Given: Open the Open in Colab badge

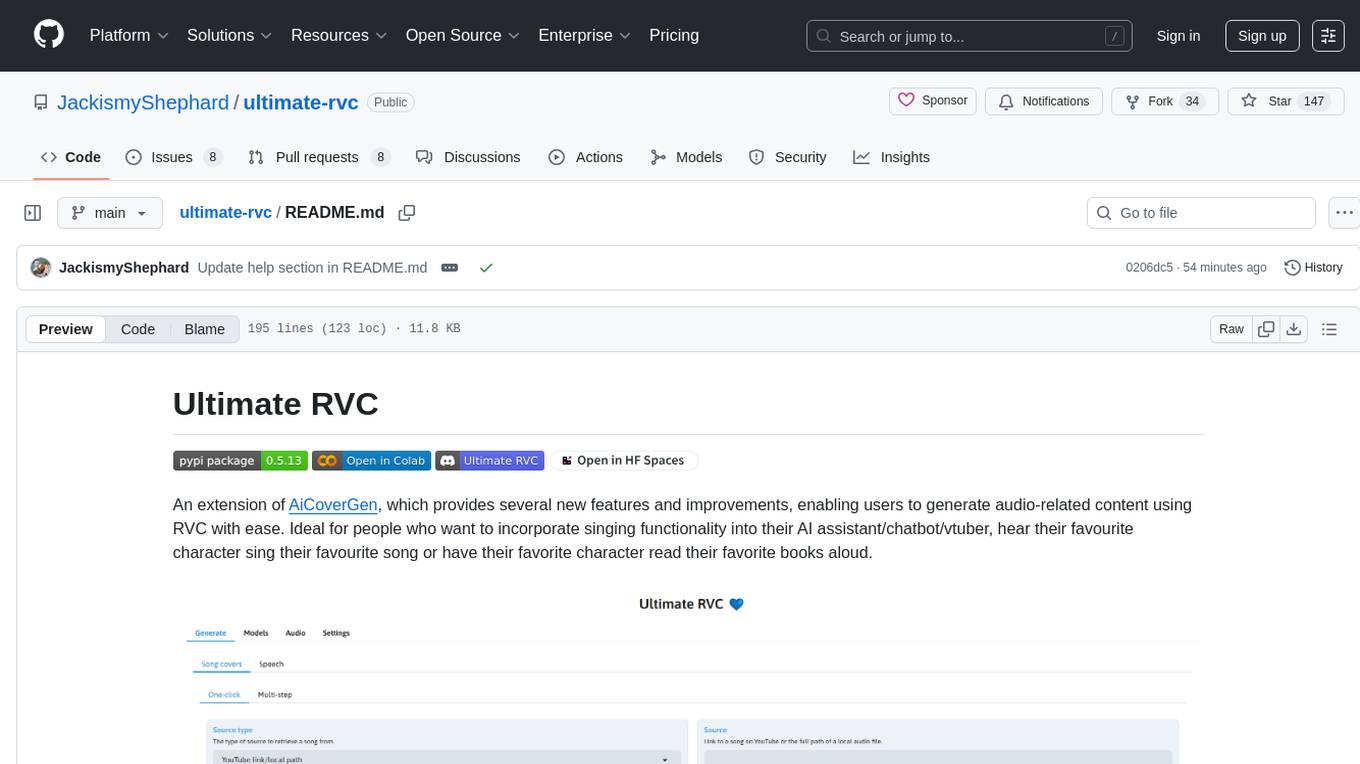Looking at the screenshot, I should 371,461.
